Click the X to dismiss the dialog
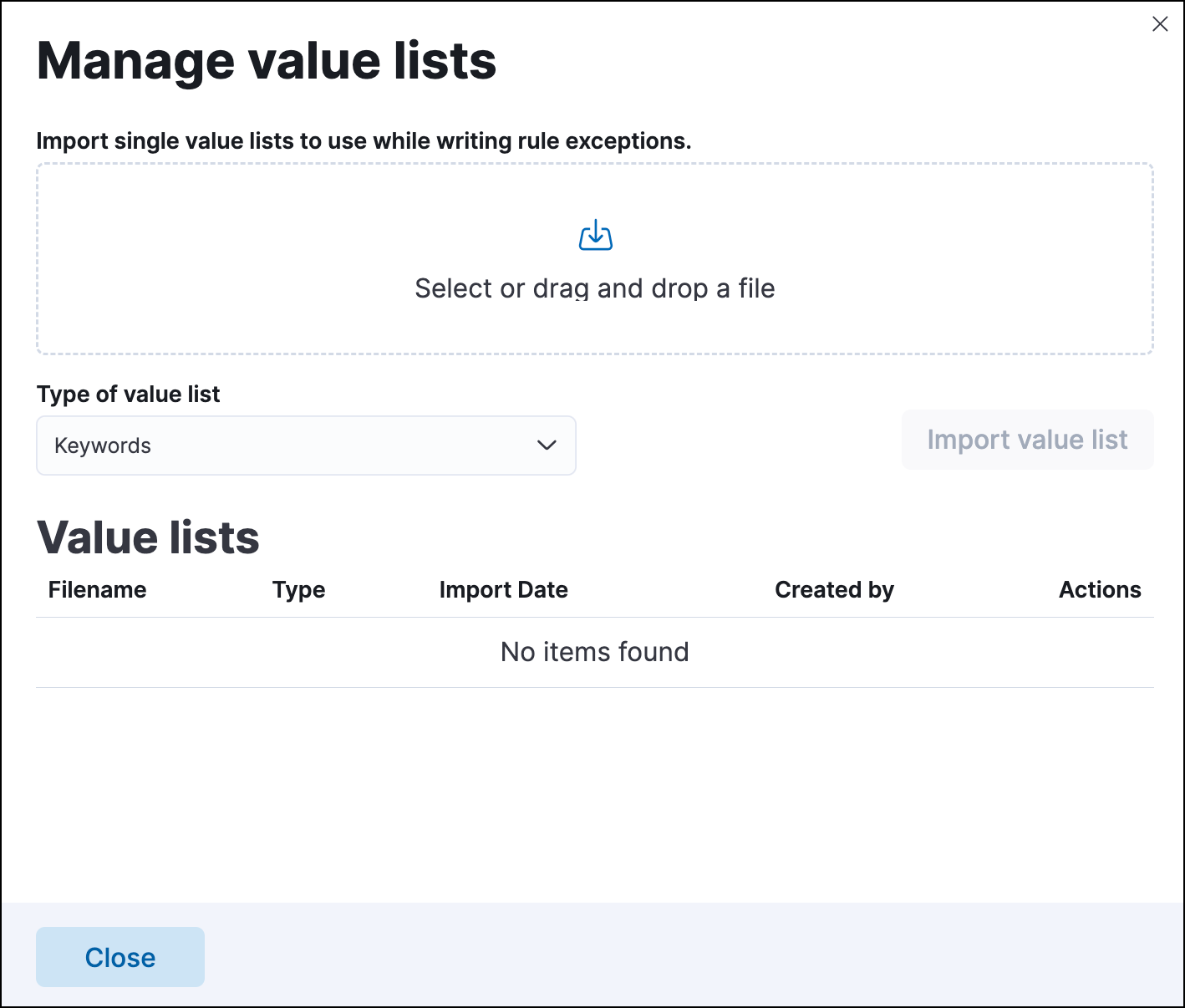The width and height of the screenshot is (1185, 1008). [1160, 24]
